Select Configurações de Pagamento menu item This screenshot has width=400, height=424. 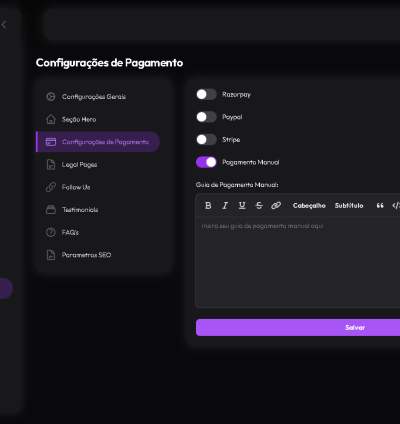point(98,142)
